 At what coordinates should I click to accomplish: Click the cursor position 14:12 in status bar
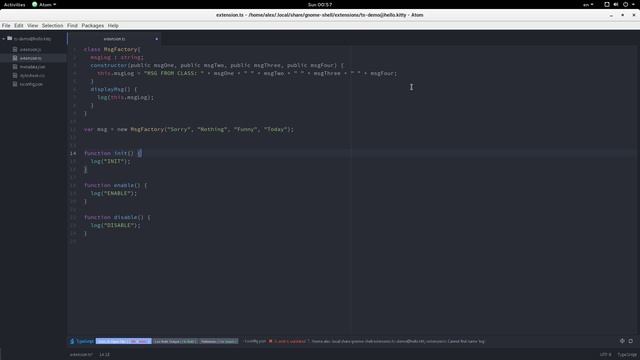pos(104,354)
